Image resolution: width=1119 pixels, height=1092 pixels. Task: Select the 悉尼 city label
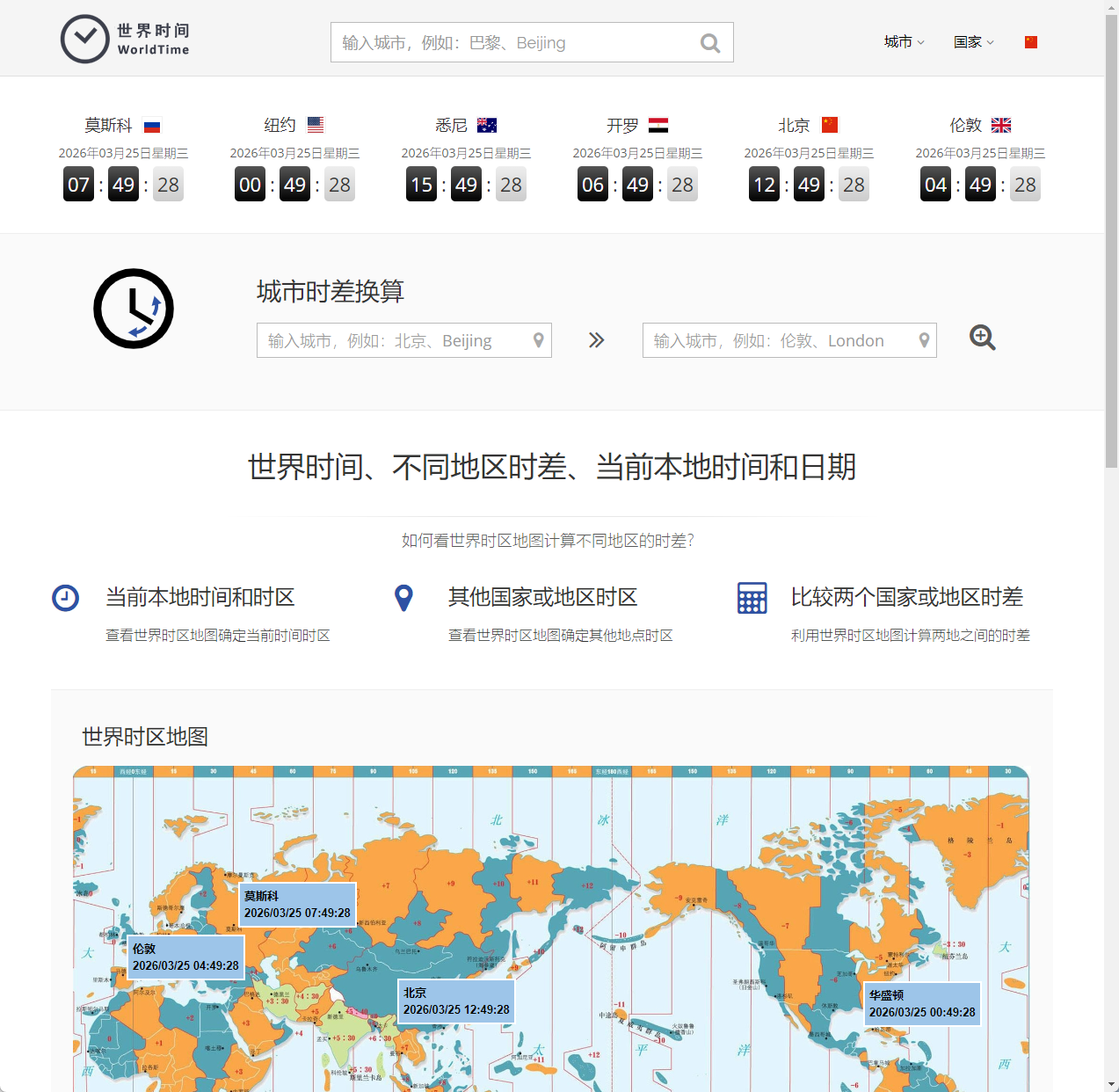tap(451, 125)
